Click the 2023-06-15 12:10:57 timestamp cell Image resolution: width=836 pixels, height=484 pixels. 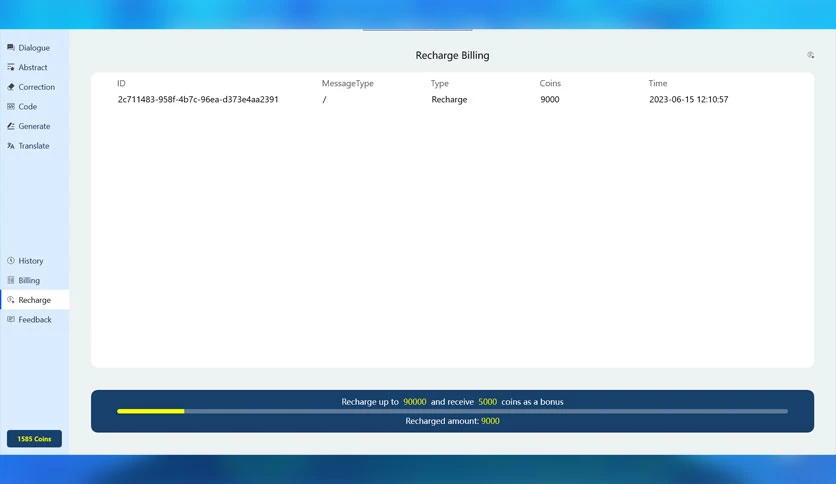(x=688, y=99)
